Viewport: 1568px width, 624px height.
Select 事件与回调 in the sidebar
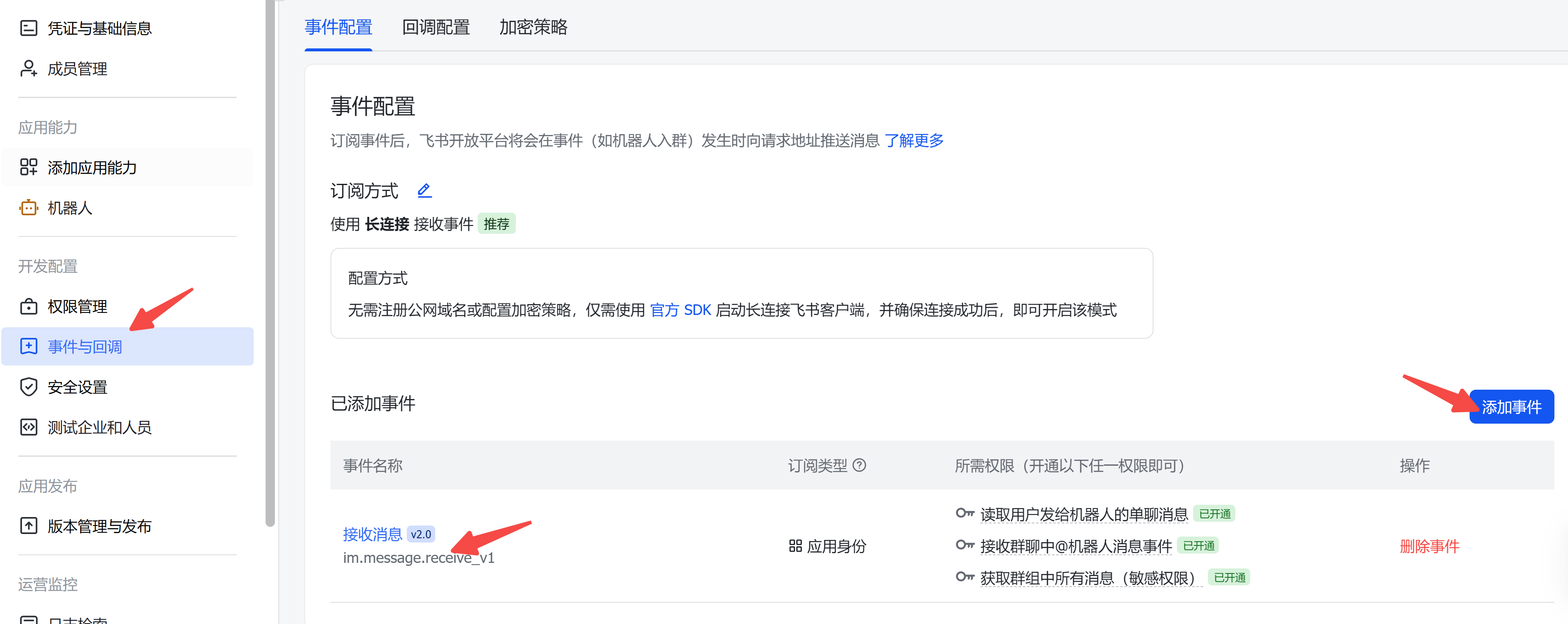click(x=84, y=347)
